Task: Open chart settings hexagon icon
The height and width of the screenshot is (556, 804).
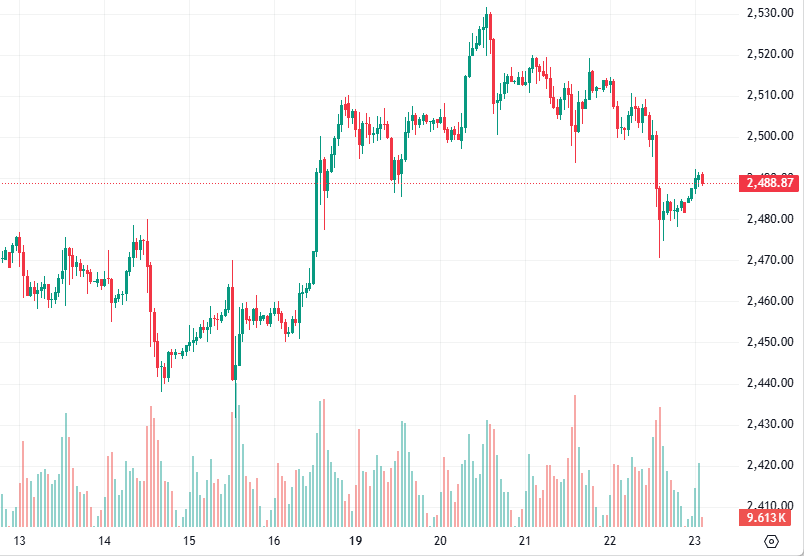Action: [x=771, y=541]
